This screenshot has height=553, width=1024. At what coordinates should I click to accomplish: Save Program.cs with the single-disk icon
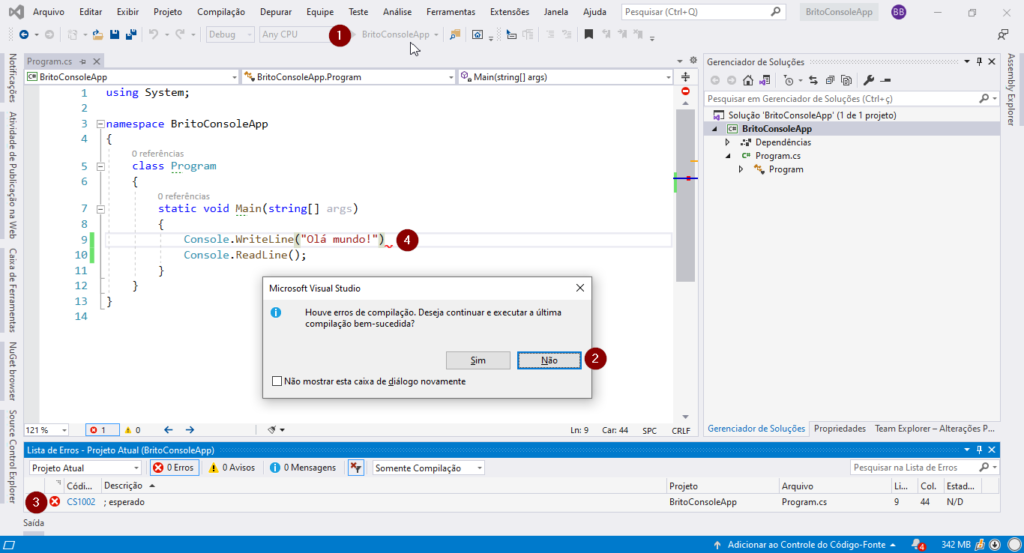pos(114,35)
